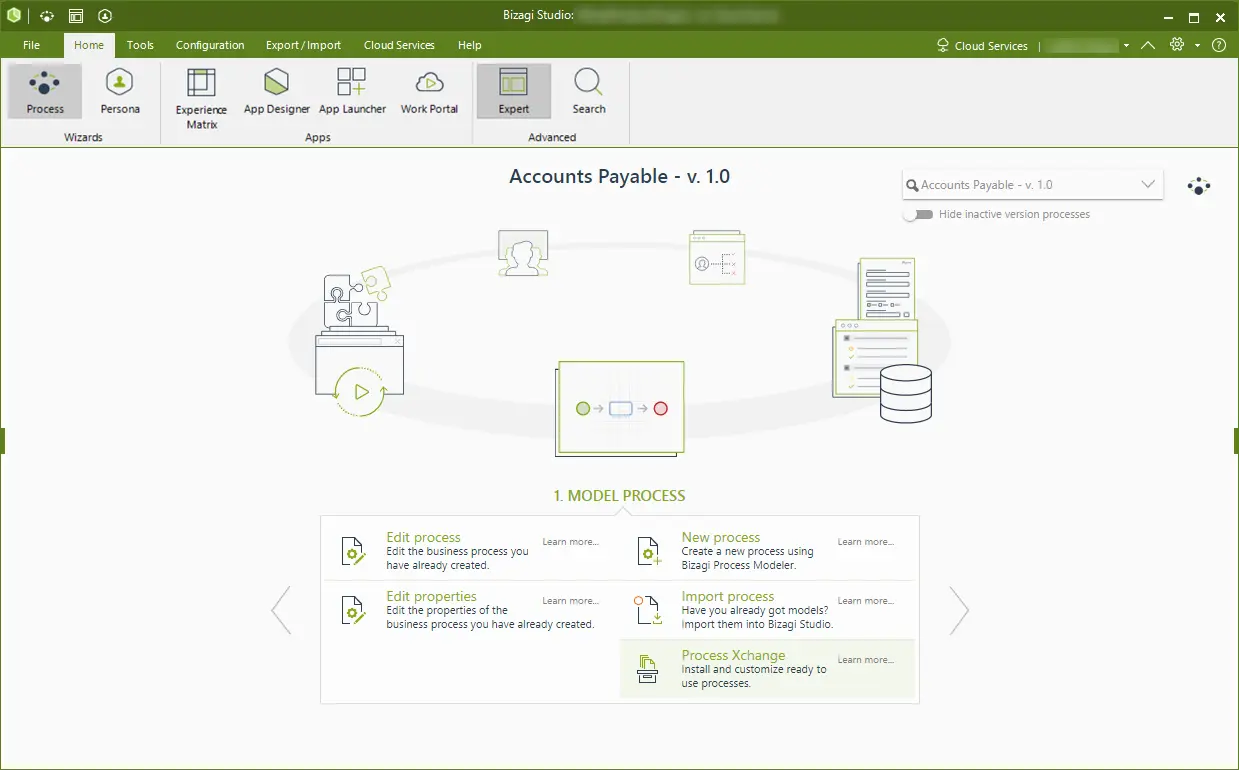Click the process wheel icon in the title bar
The image size is (1239, 770).
(x=46, y=17)
